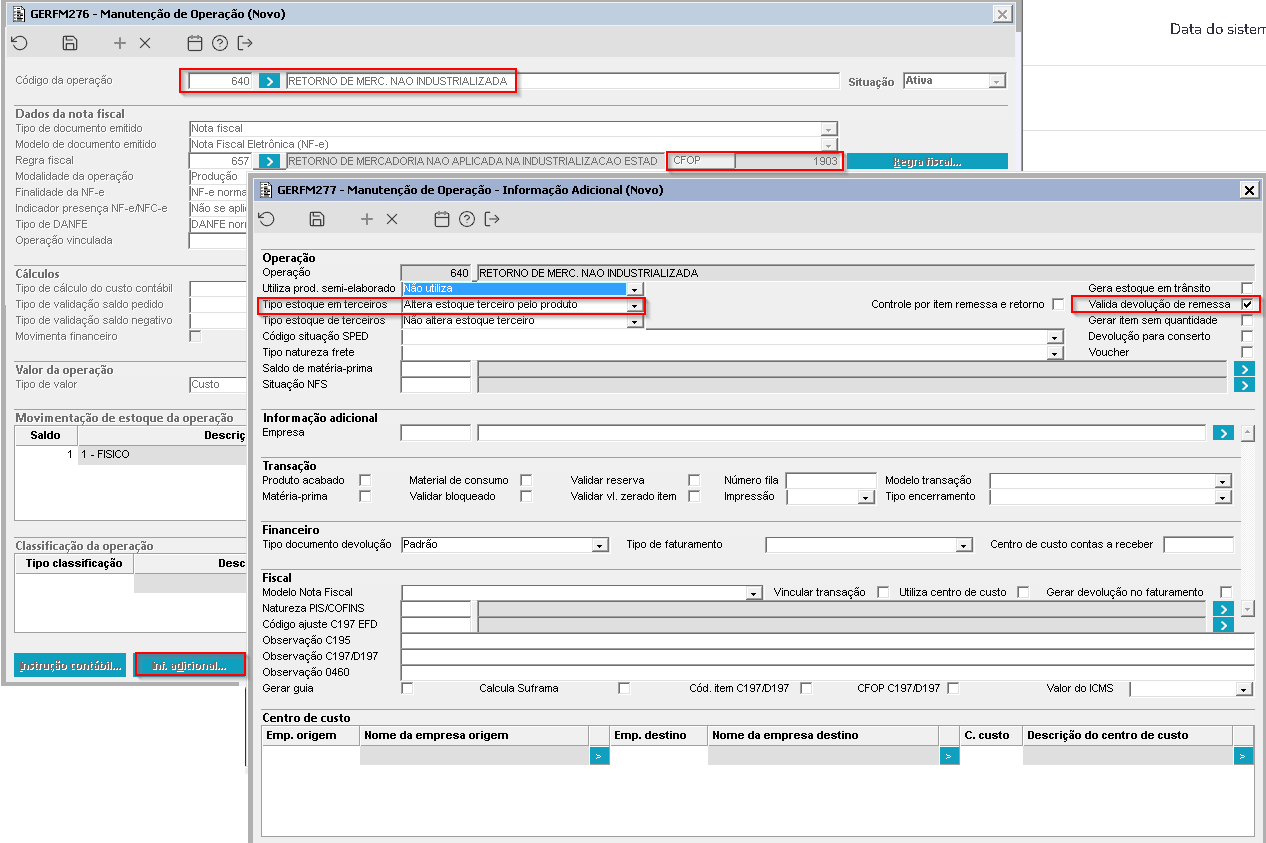Check Voucher option
1266x843 pixels.
tap(1246, 352)
